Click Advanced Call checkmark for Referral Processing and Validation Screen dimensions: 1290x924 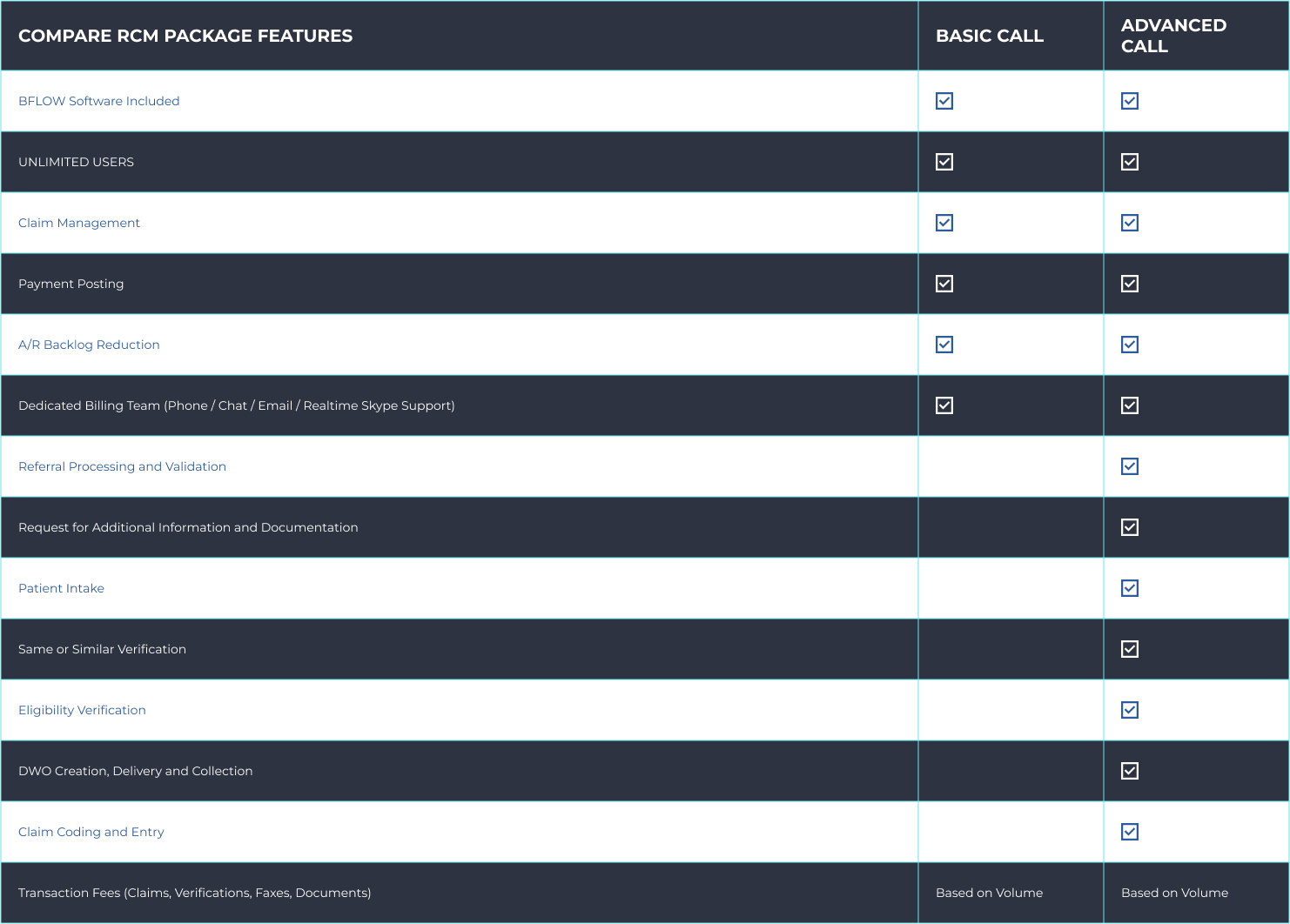click(x=1130, y=466)
